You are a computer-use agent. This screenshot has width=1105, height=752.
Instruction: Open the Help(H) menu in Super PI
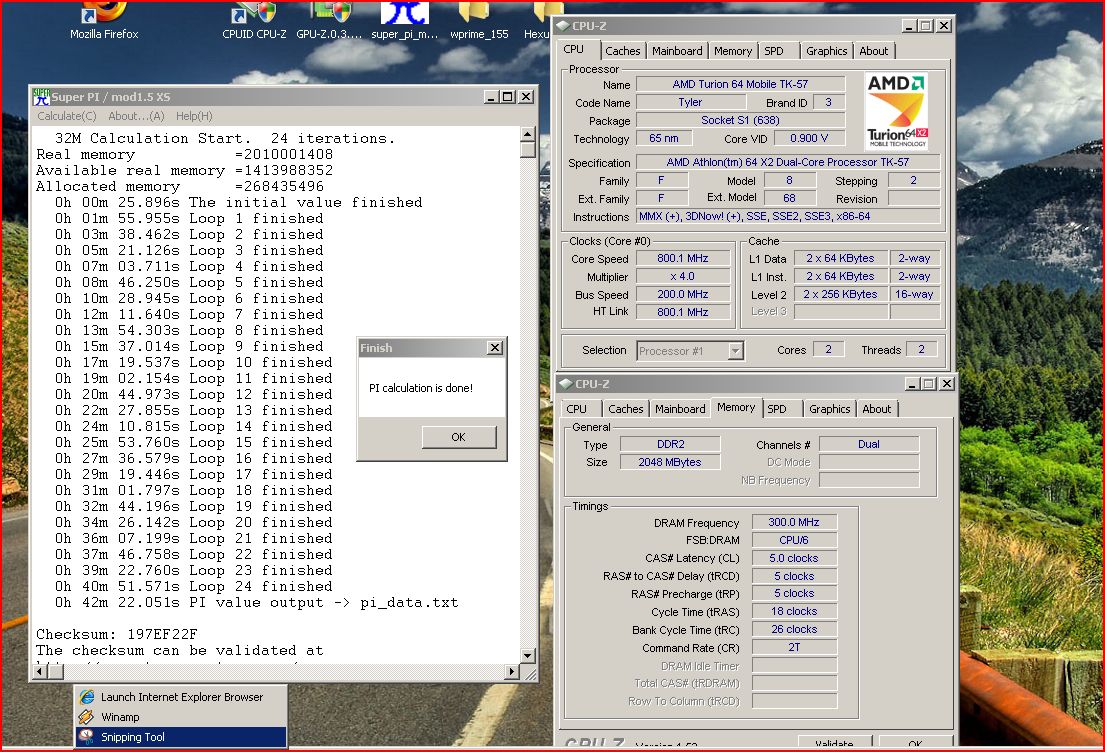point(194,116)
